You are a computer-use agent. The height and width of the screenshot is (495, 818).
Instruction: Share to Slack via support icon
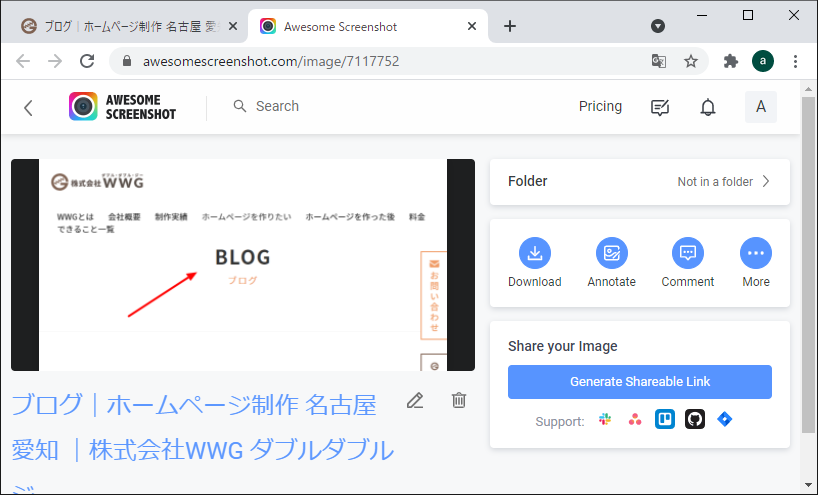click(x=605, y=420)
